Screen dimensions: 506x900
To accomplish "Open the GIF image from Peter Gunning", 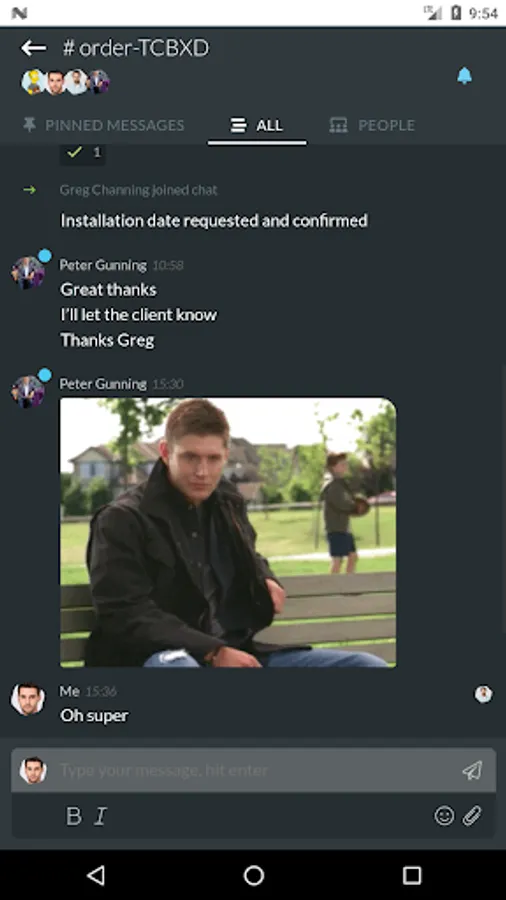I will click(228, 532).
